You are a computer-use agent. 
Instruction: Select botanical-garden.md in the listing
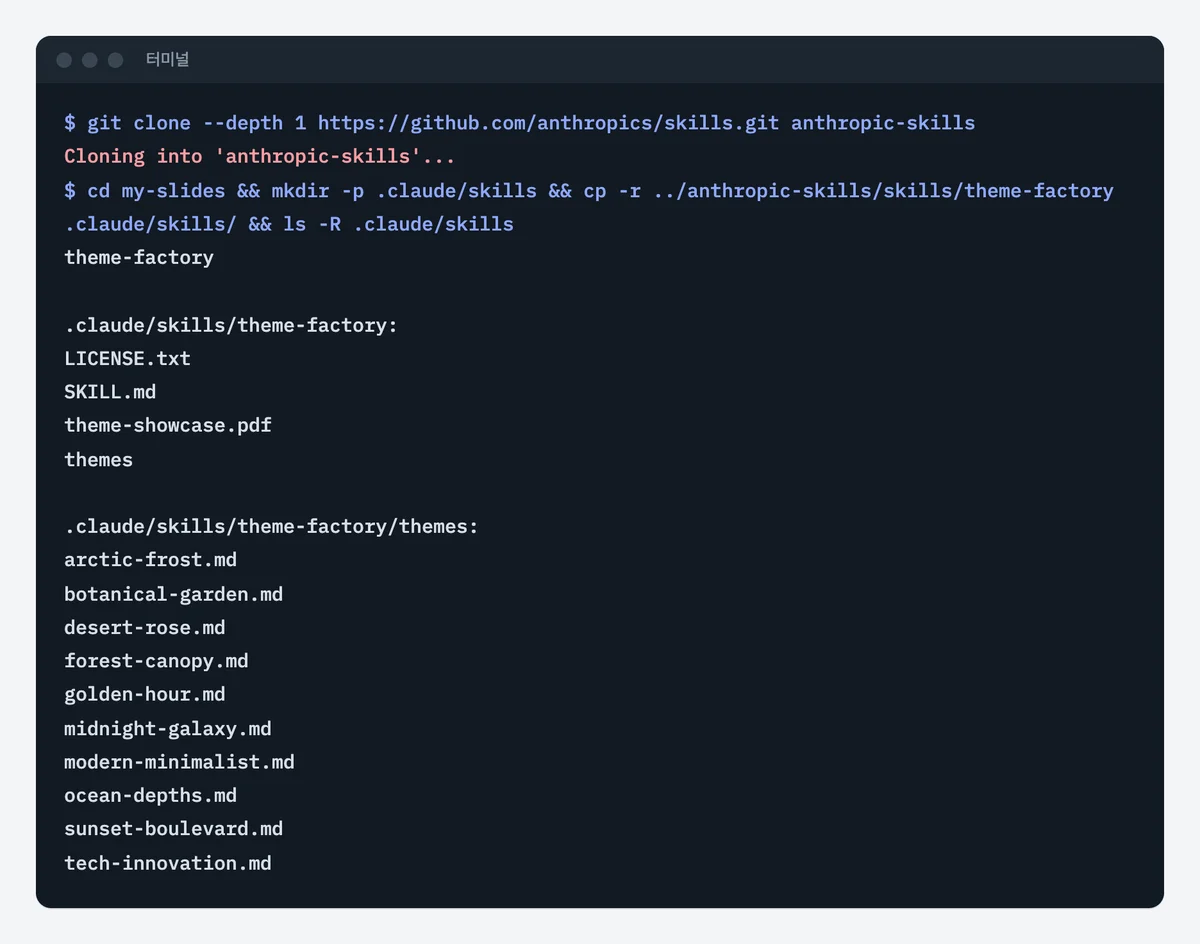pos(173,594)
